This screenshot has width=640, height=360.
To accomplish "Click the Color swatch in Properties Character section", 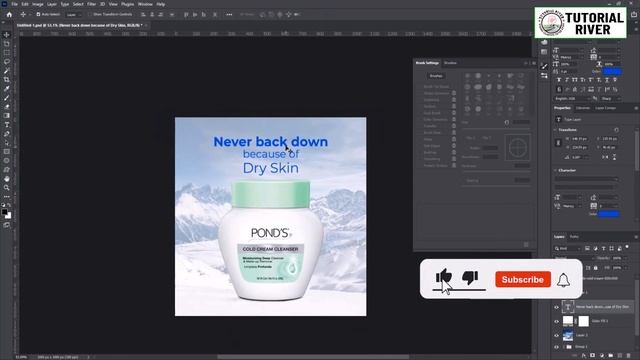I will (x=609, y=213).
